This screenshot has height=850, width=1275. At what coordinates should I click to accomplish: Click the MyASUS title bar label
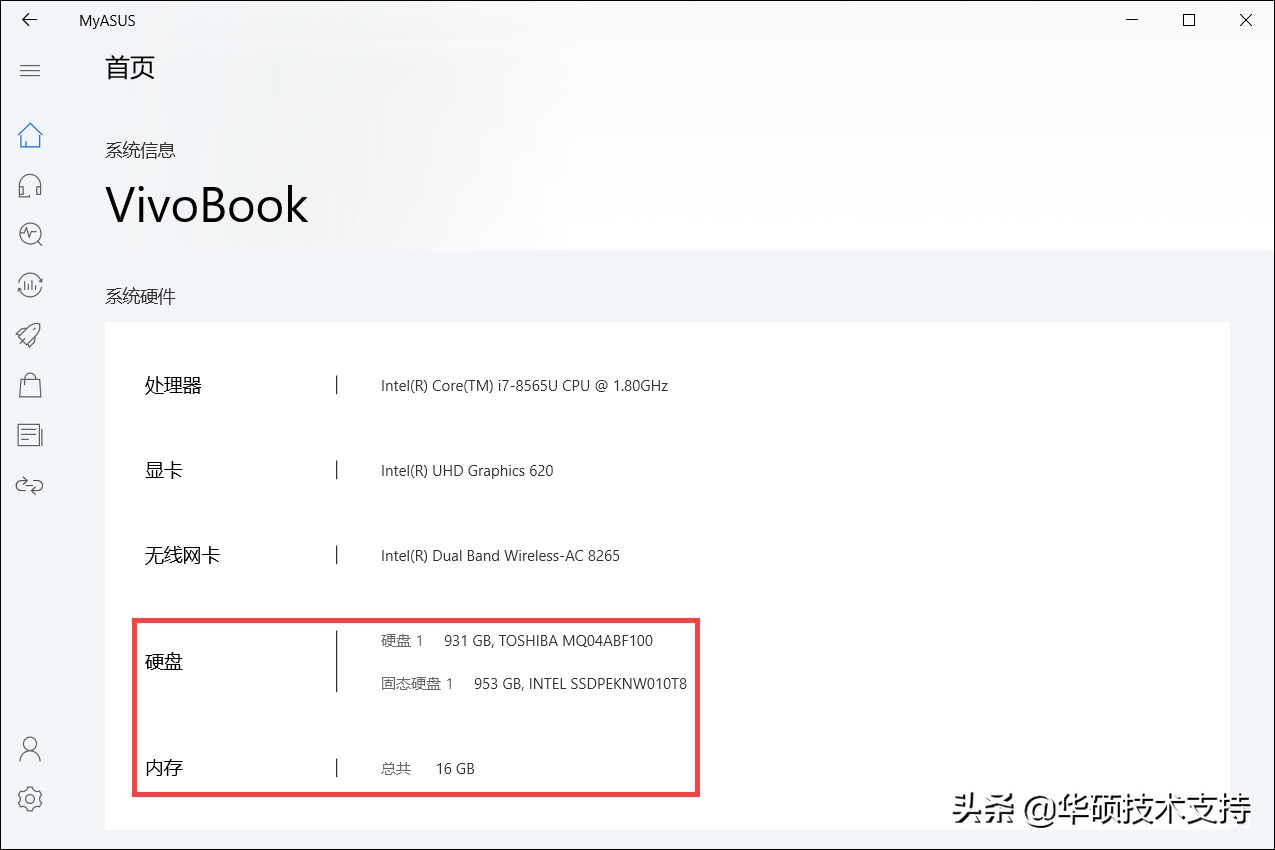pos(106,20)
